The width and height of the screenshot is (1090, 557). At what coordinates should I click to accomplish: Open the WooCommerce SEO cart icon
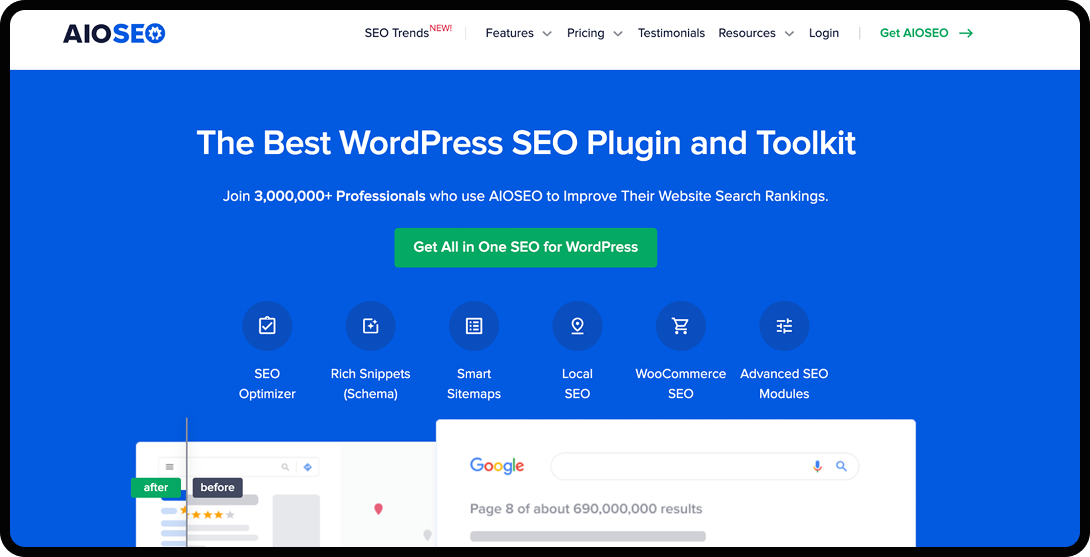tap(681, 325)
